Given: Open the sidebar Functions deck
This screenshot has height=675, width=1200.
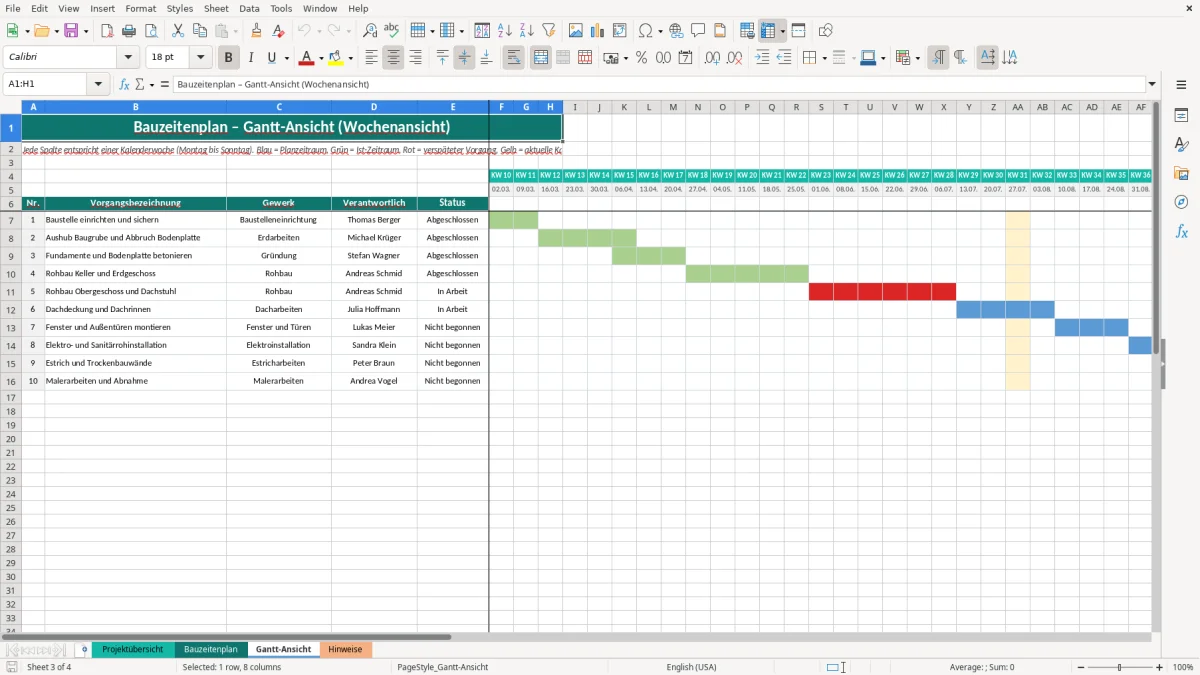Looking at the screenshot, I should (x=1181, y=231).
